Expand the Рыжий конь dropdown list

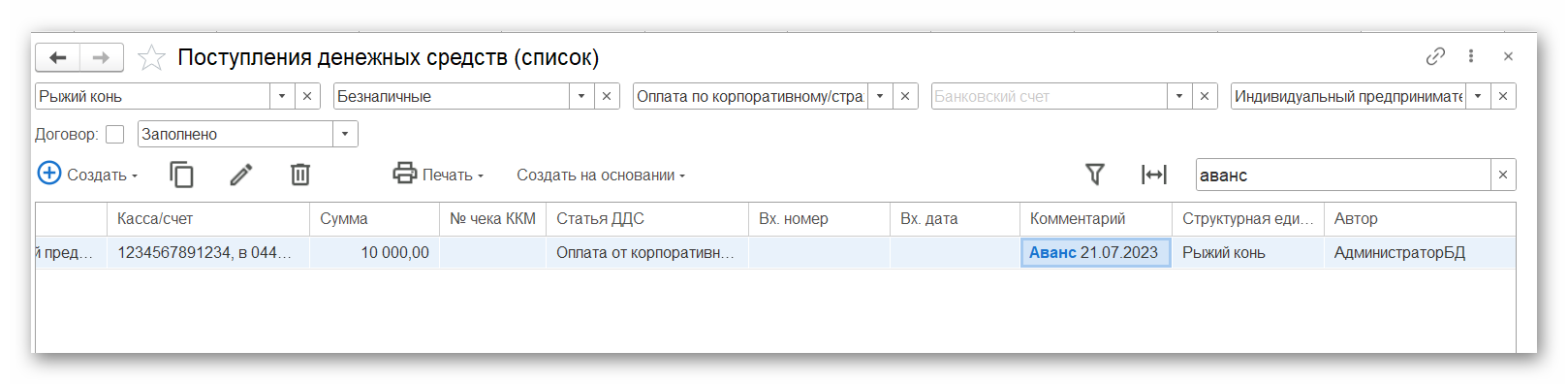[282, 96]
